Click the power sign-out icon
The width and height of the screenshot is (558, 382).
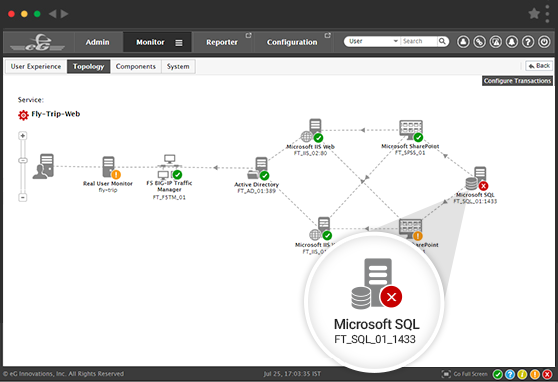[544, 42]
